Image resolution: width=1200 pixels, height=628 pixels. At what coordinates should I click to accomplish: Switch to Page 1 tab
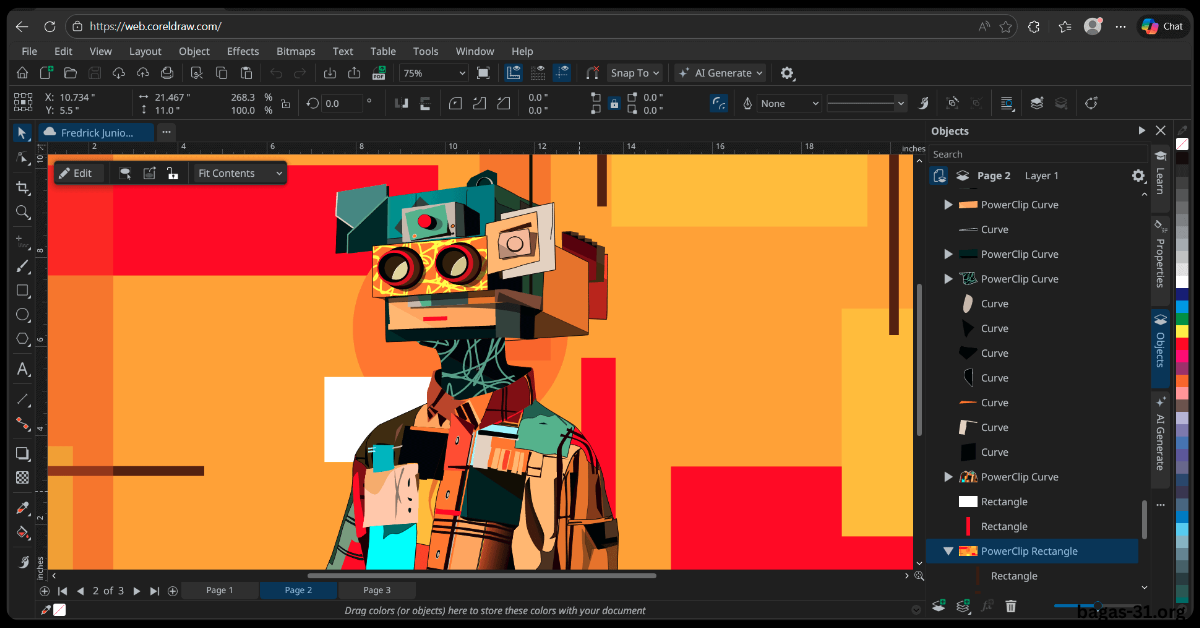(x=220, y=590)
